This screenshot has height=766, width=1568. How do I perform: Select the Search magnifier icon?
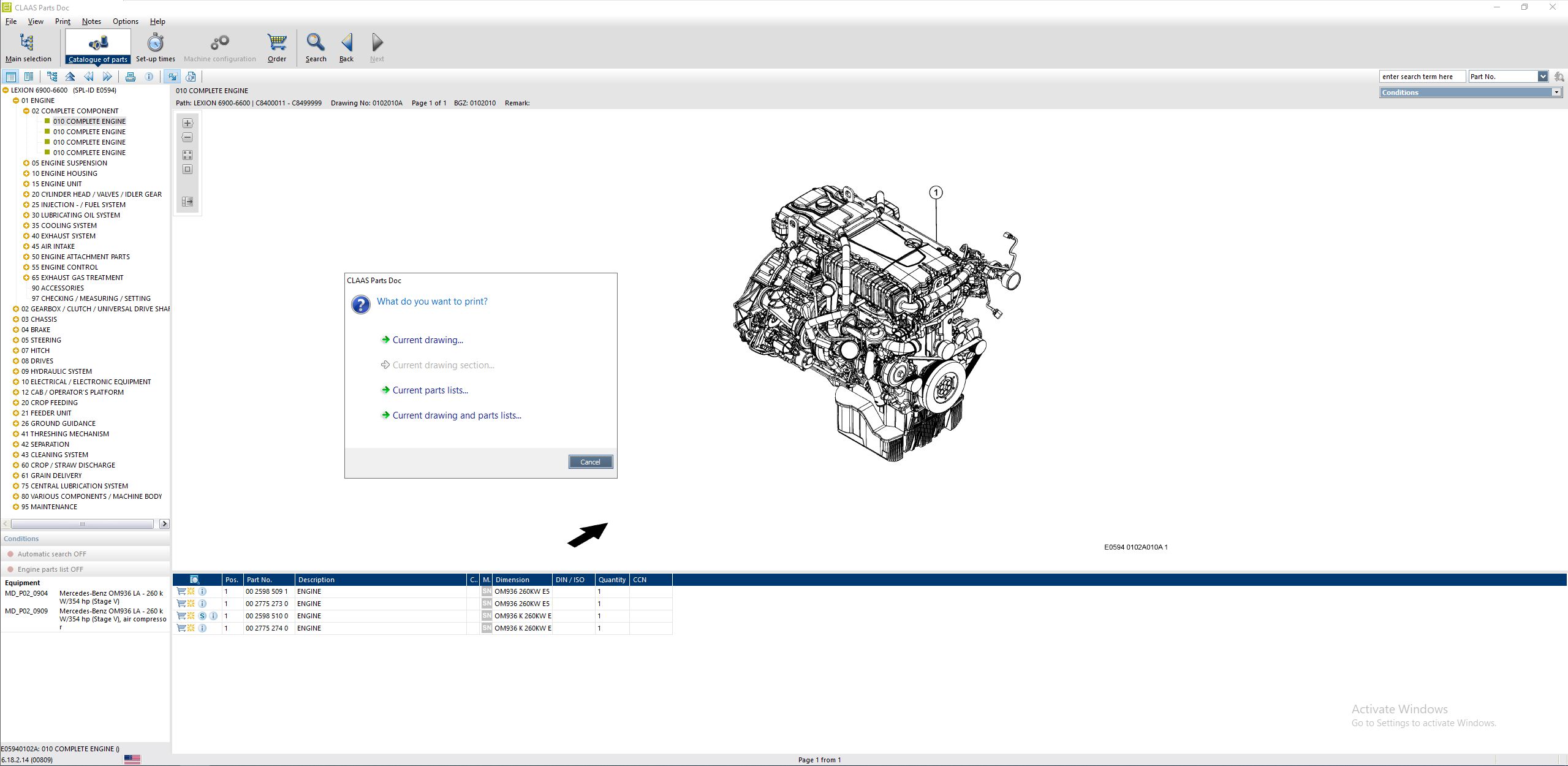(315, 43)
